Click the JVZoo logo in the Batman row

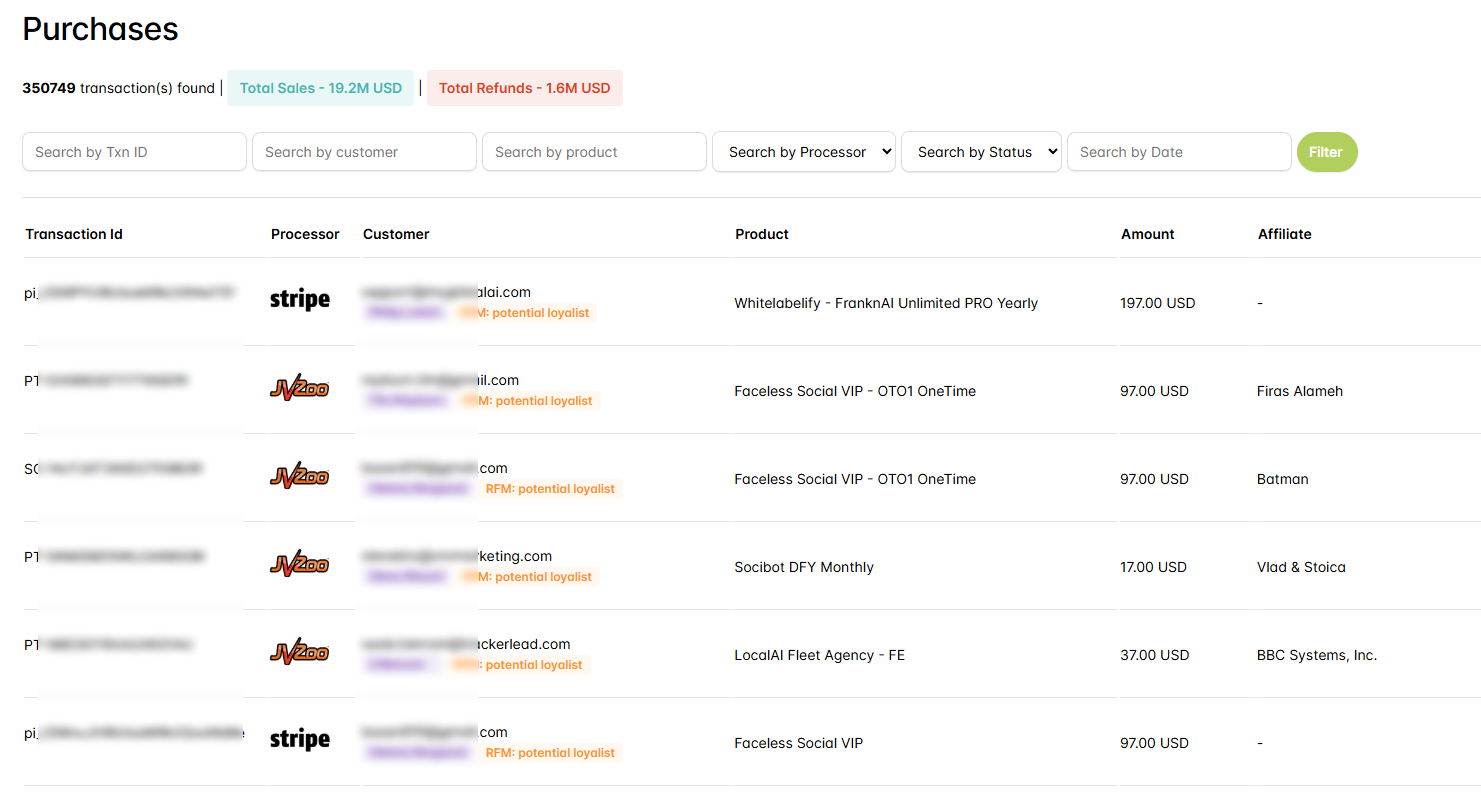(x=300, y=476)
